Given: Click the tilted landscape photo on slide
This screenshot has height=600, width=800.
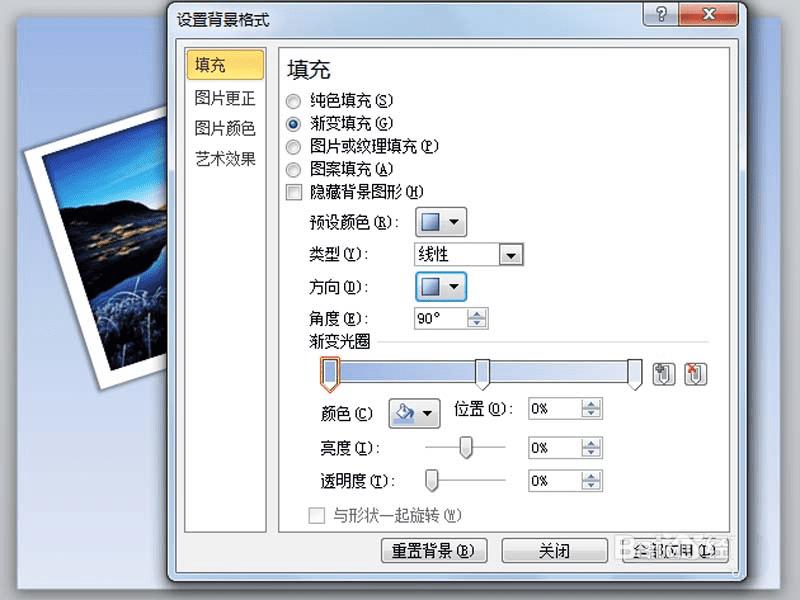Looking at the screenshot, I should pyautogui.click(x=105, y=245).
